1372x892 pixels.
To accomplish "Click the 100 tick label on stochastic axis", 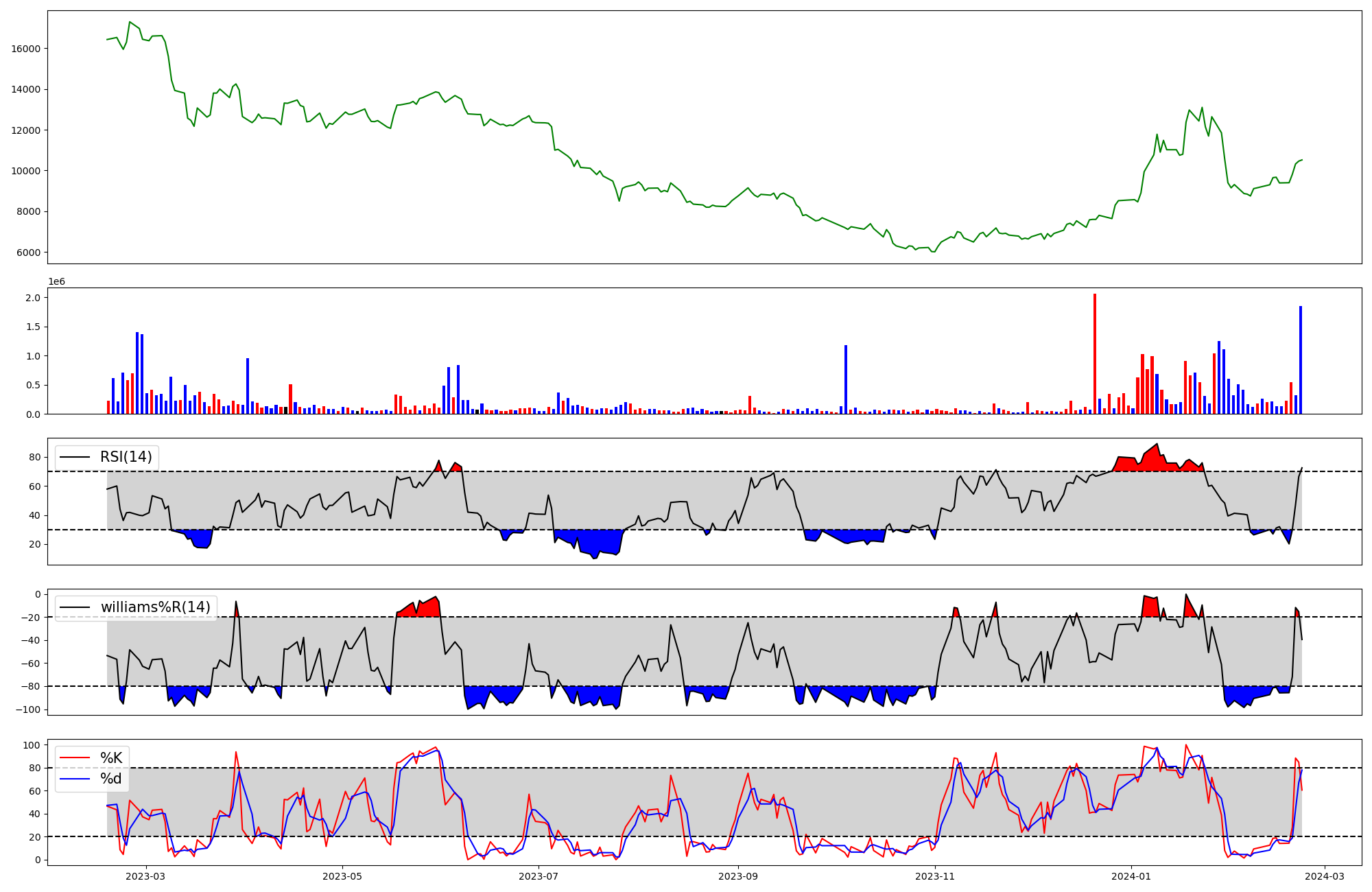I will tap(31, 745).
